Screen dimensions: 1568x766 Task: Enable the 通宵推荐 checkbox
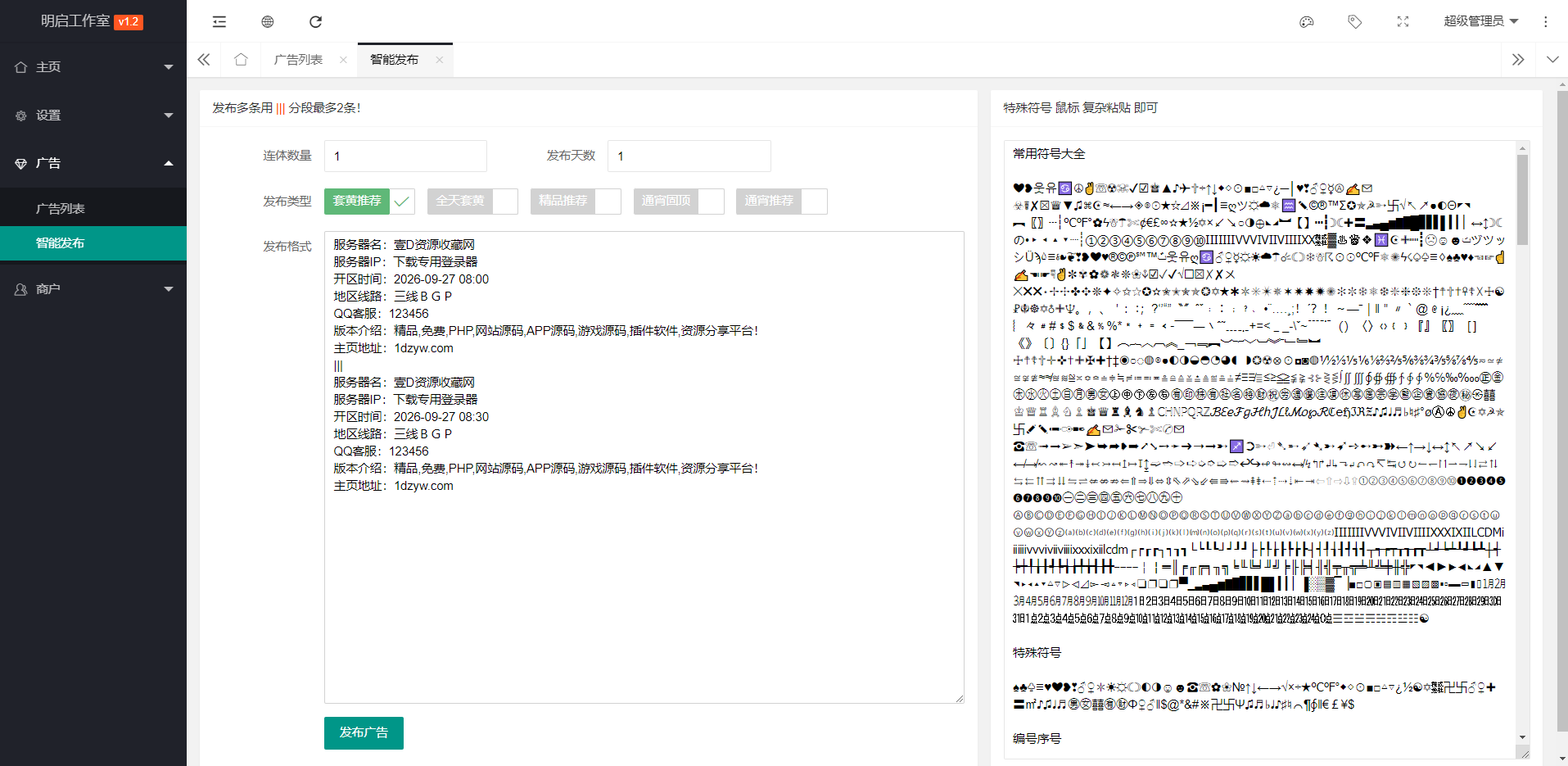click(782, 201)
